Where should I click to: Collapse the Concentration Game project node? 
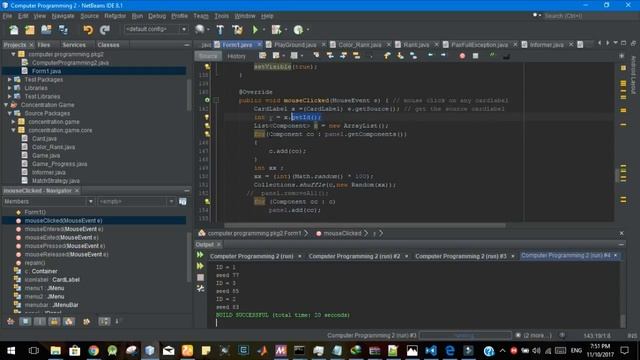pyautogui.click(x=6, y=105)
